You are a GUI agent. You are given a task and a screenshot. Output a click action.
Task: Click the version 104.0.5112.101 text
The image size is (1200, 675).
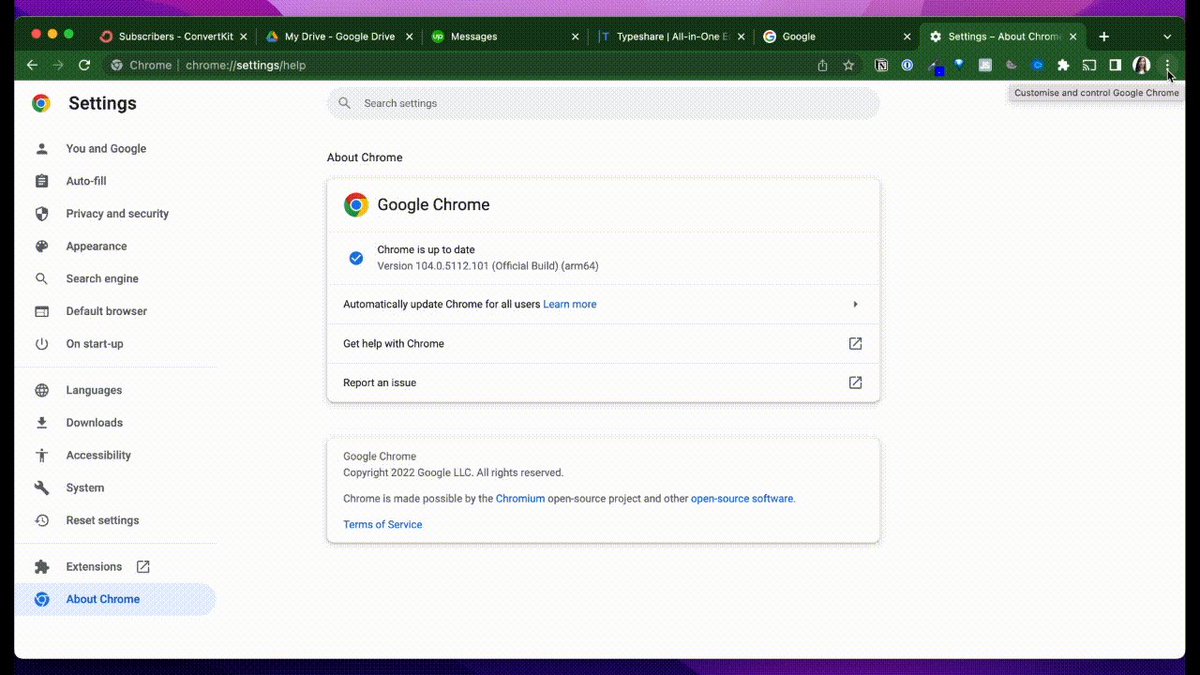point(487,266)
